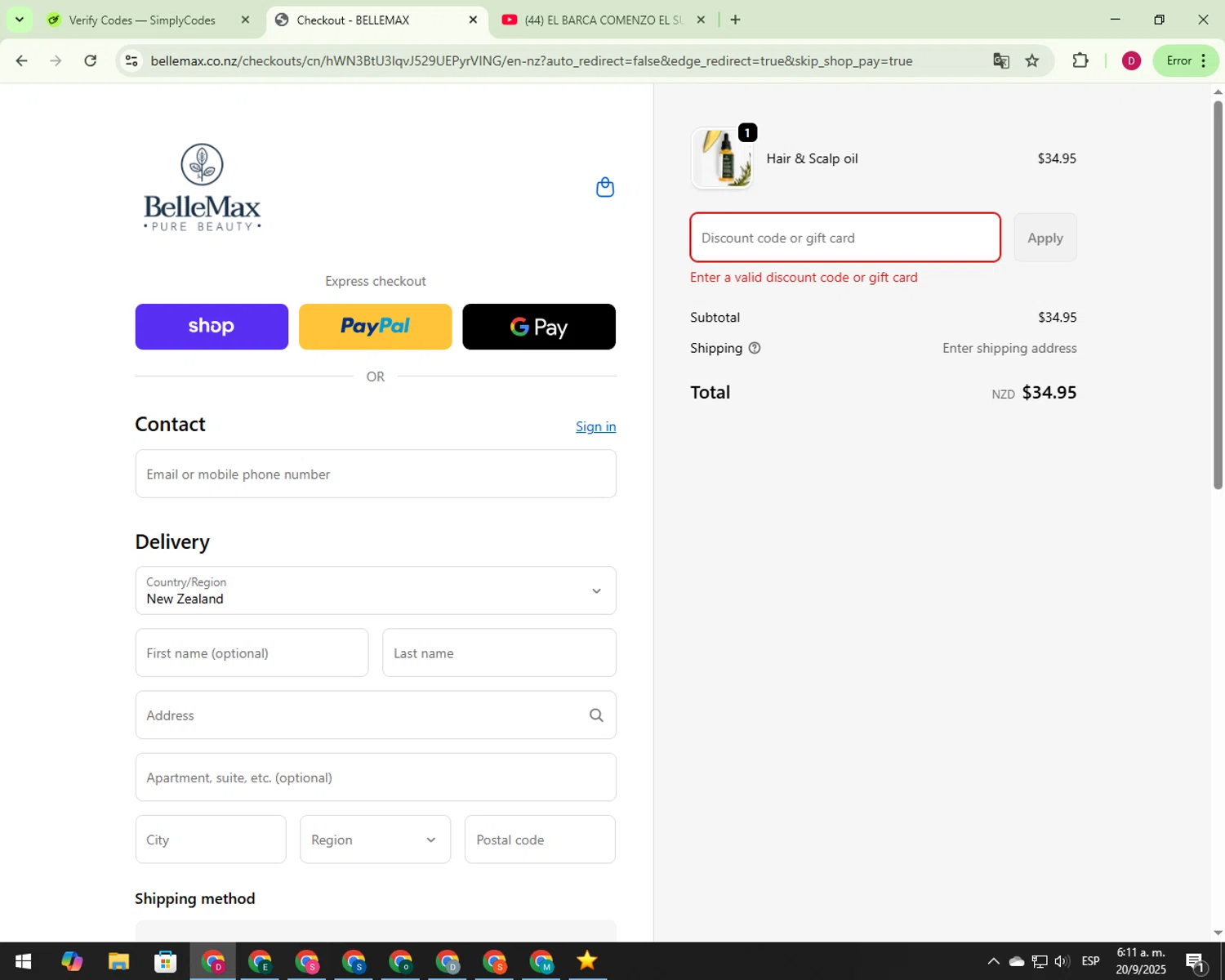This screenshot has height=980, width=1225.
Task: Click the scrollbar down arrow
Action: (1218, 933)
